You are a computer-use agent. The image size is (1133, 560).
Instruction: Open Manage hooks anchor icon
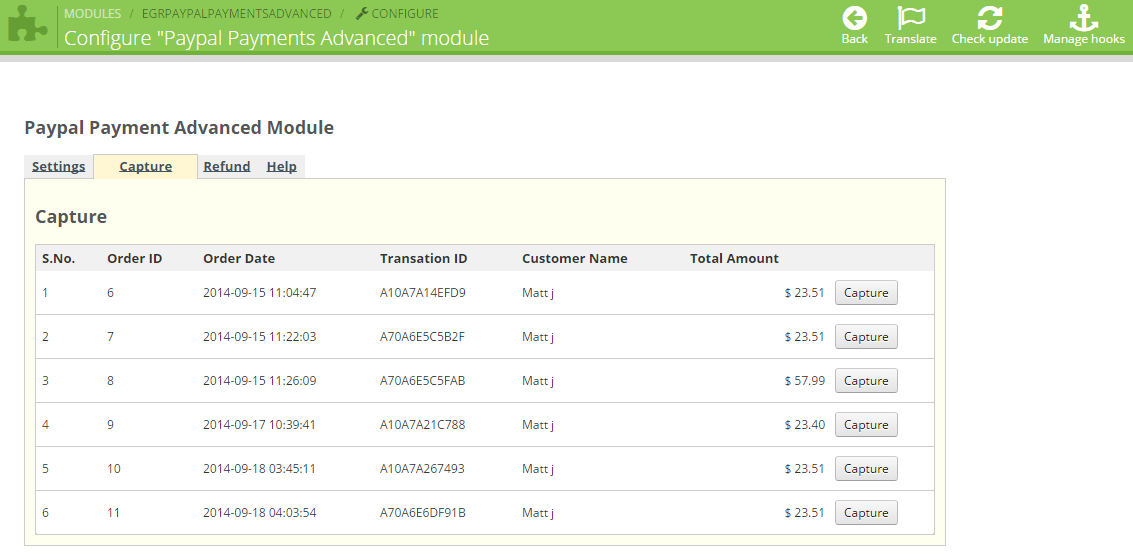(x=1083, y=18)
